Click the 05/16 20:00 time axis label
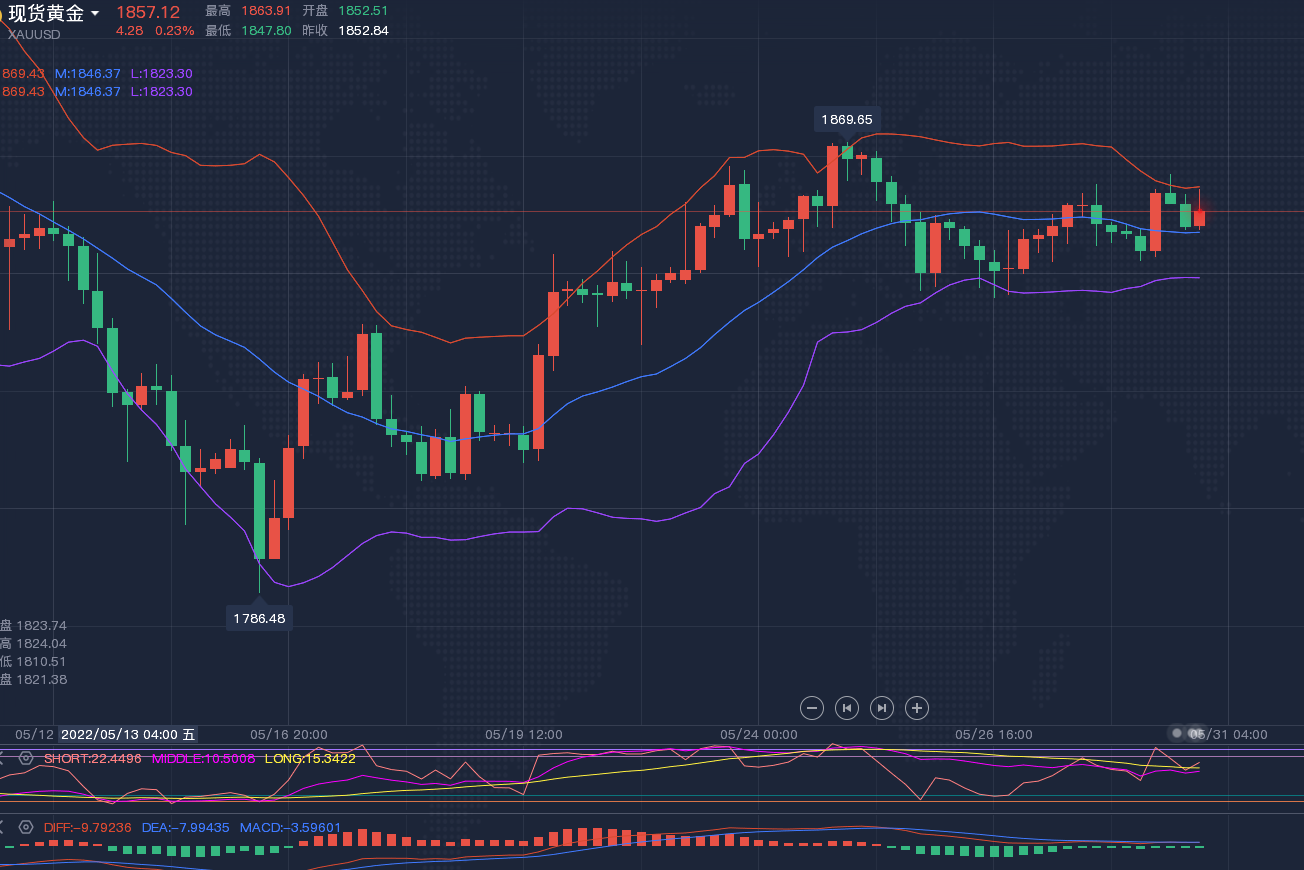 click(289, 734)
